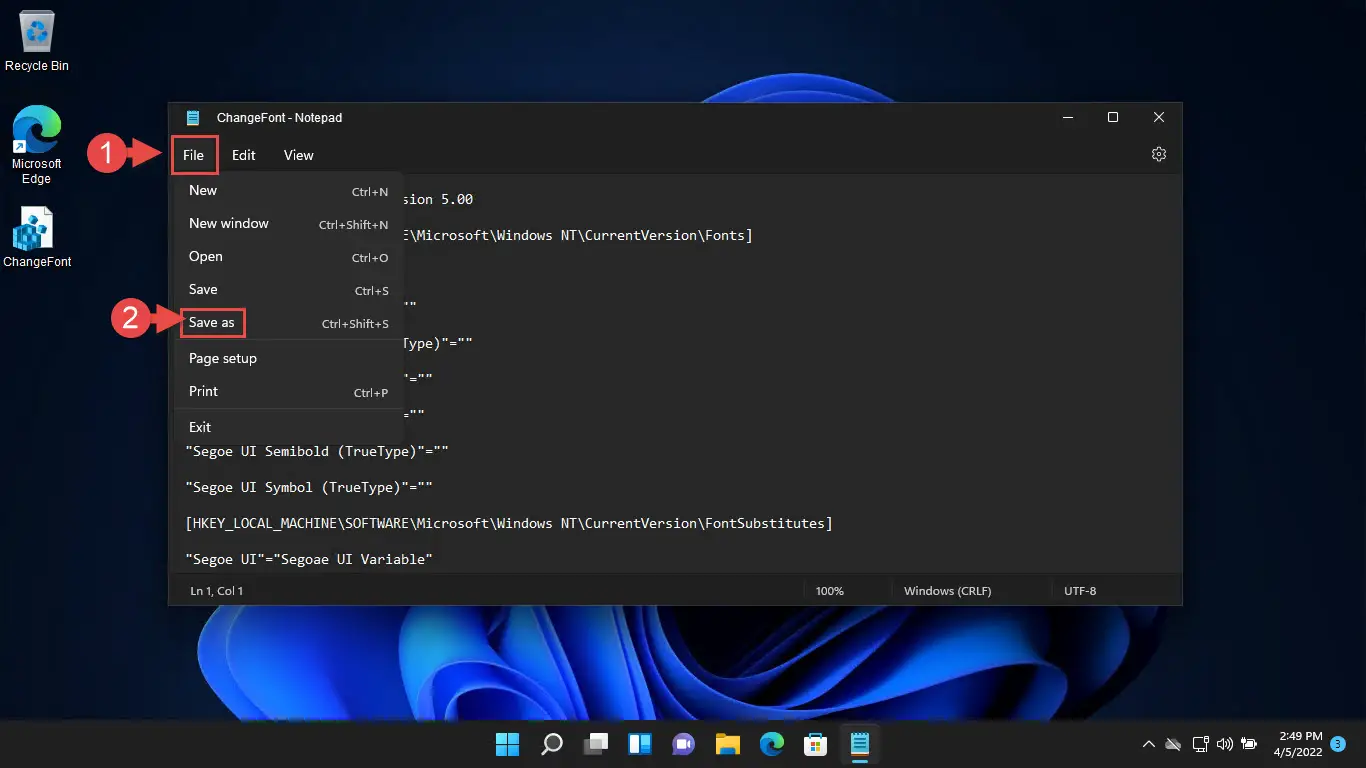Choose New window menu entry
The image size is (1366, 768).
[289, 224]
